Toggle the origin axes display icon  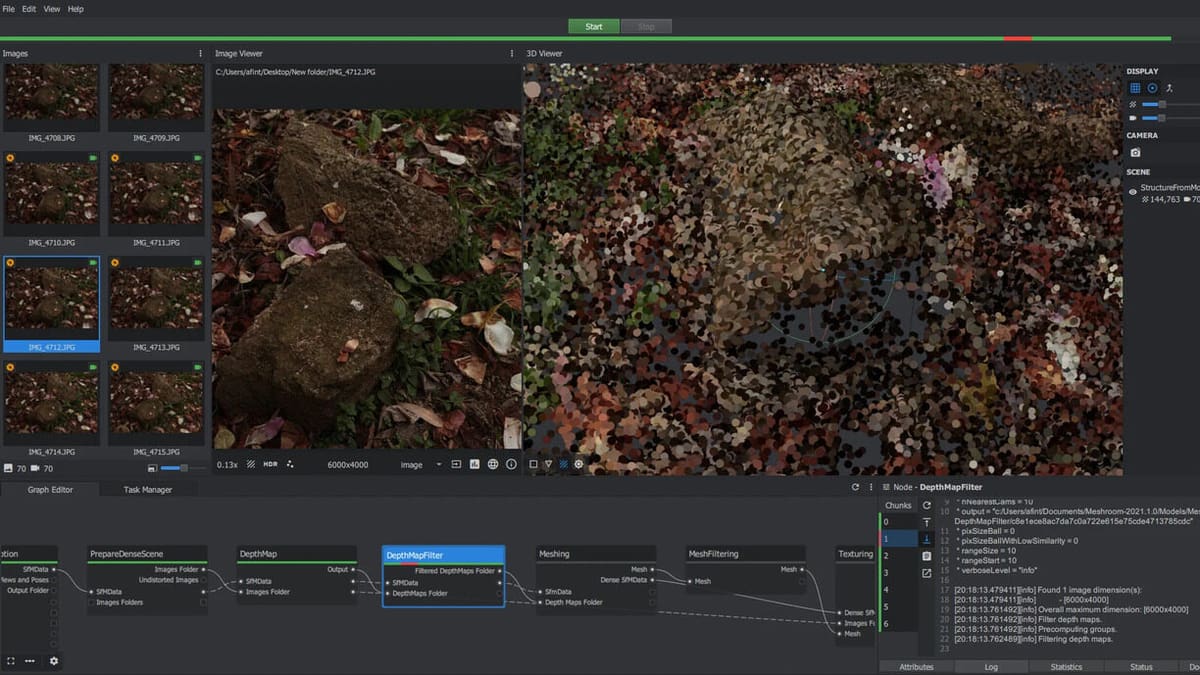[x=1169, y=88]
